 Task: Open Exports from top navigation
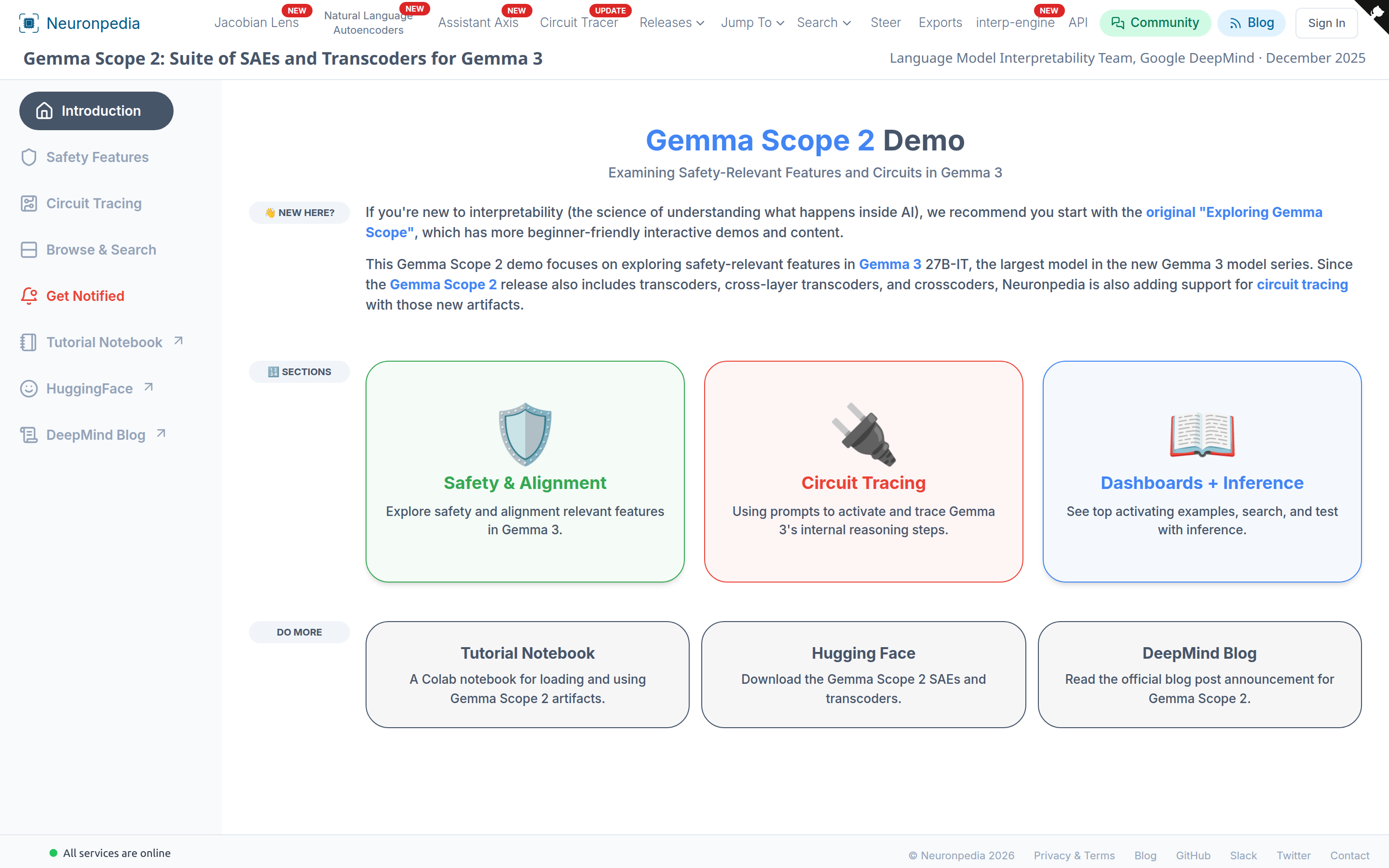pos(940,23)
